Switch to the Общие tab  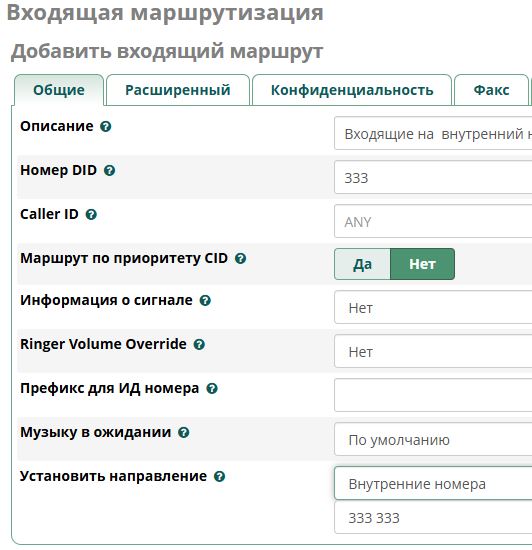point(59,90)
